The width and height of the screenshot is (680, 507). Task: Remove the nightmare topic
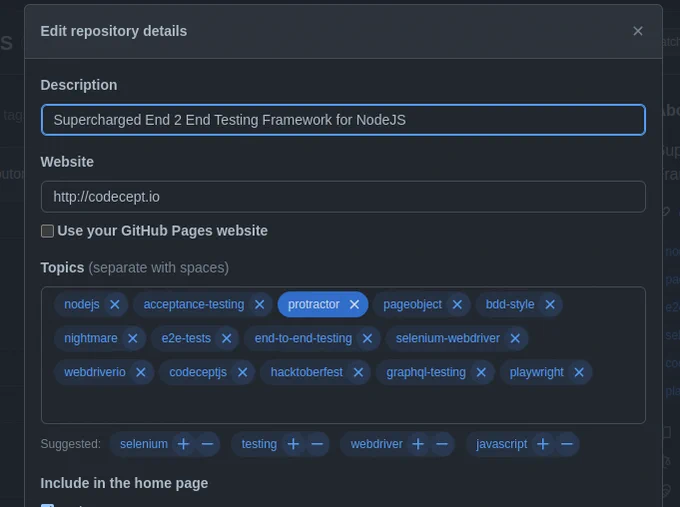coord(133,338)
